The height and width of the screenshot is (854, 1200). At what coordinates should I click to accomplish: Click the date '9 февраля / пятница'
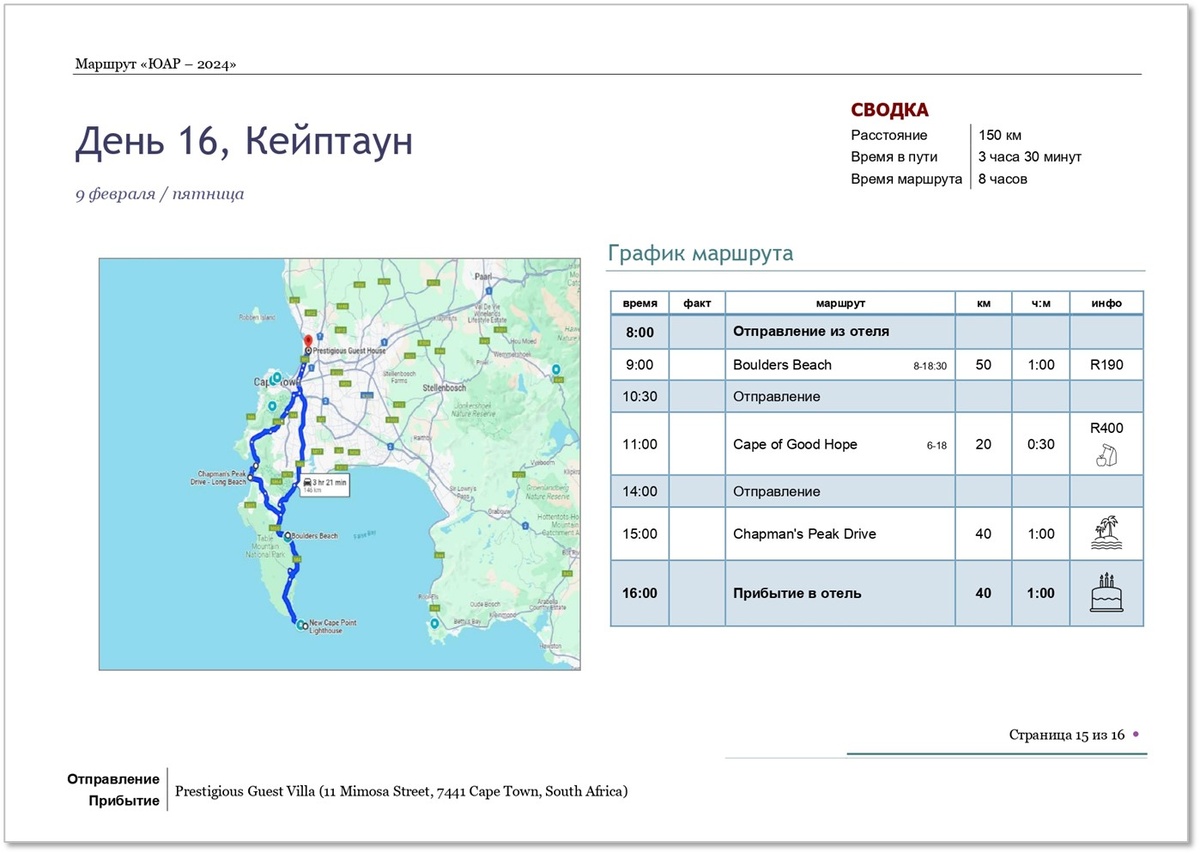[160, 194]
